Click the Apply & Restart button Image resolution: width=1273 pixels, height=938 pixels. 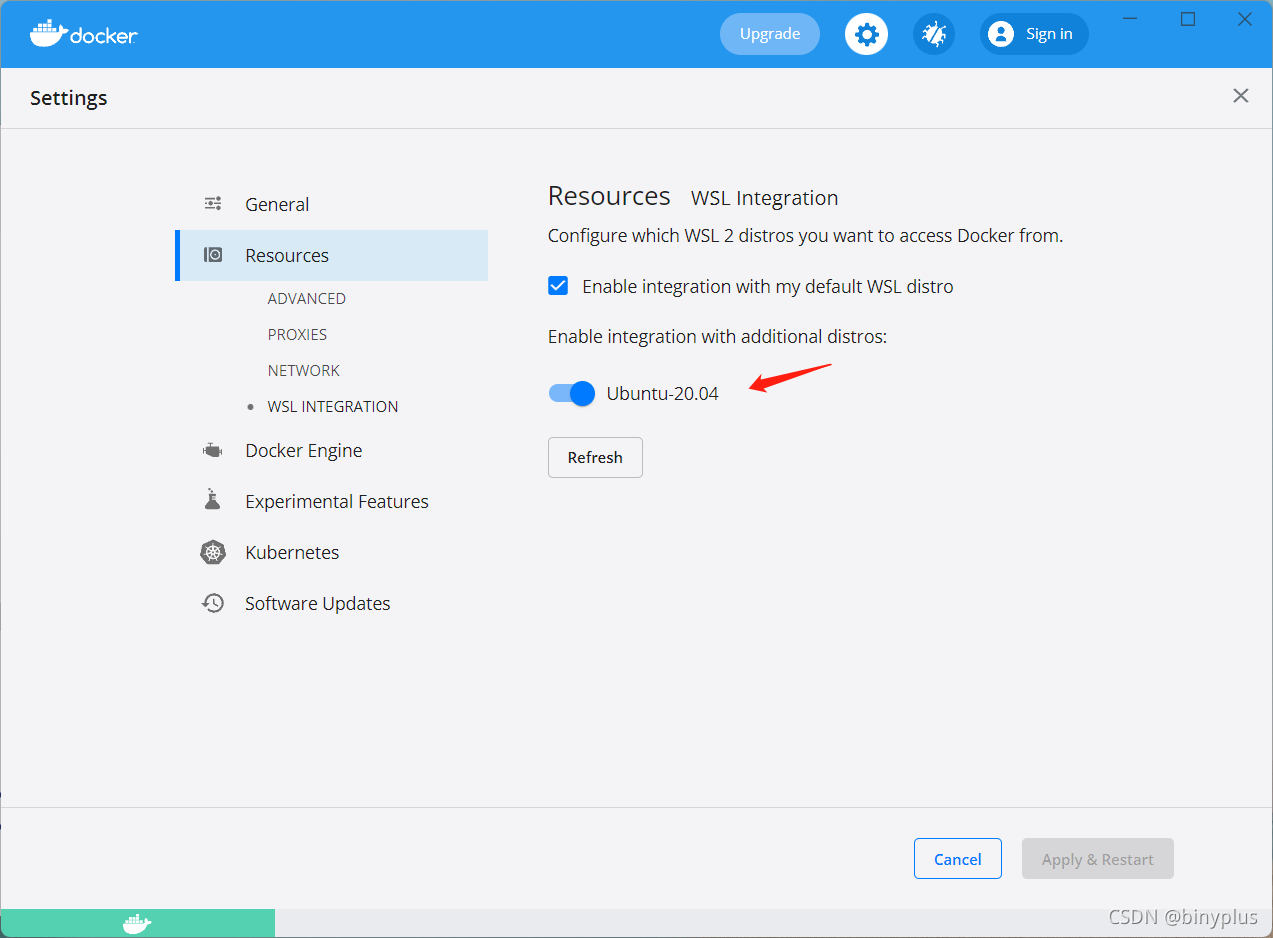click(1098, 859)
